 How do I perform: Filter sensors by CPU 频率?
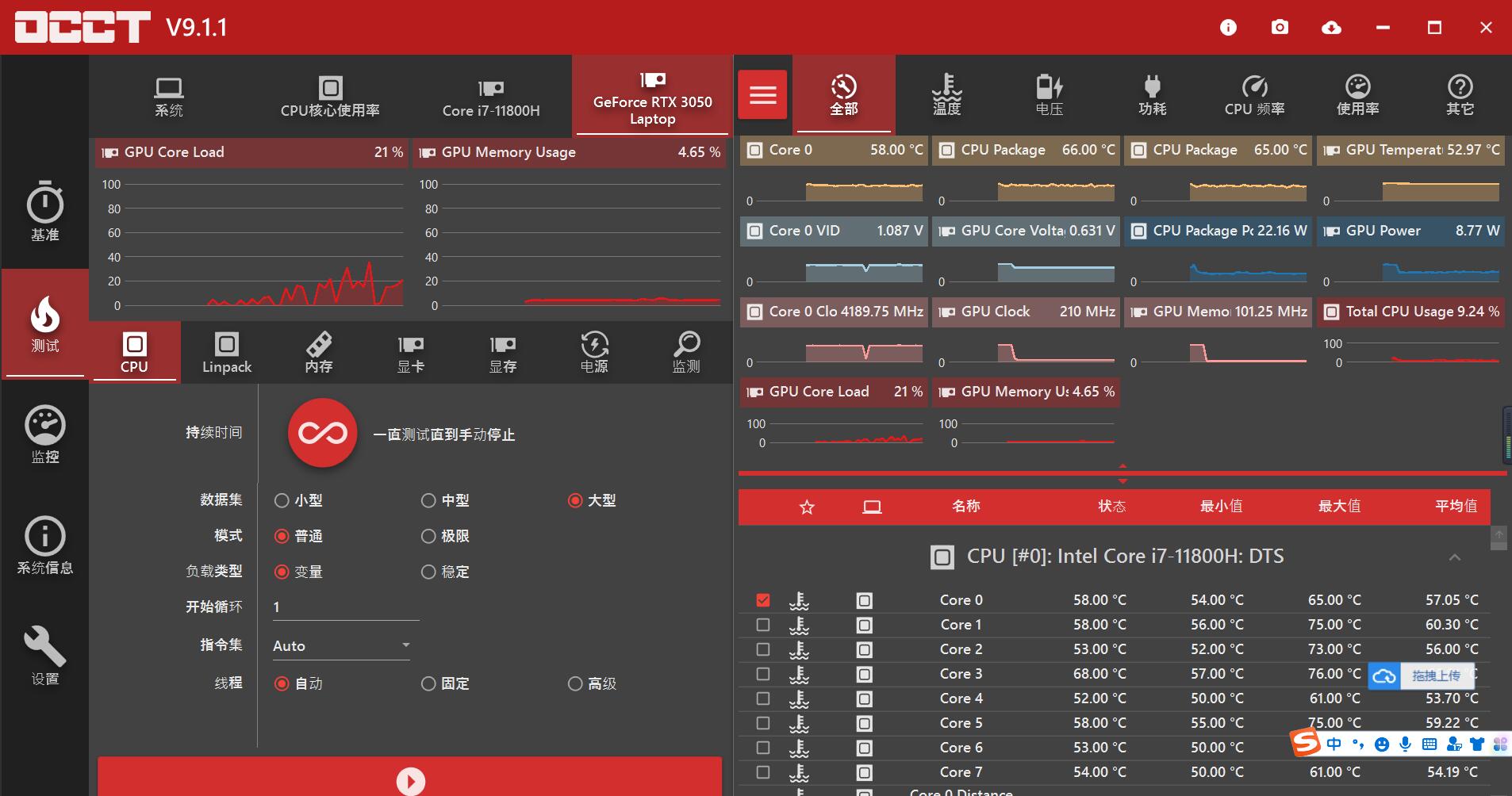pyautogui.click(x=1254, y=95)
